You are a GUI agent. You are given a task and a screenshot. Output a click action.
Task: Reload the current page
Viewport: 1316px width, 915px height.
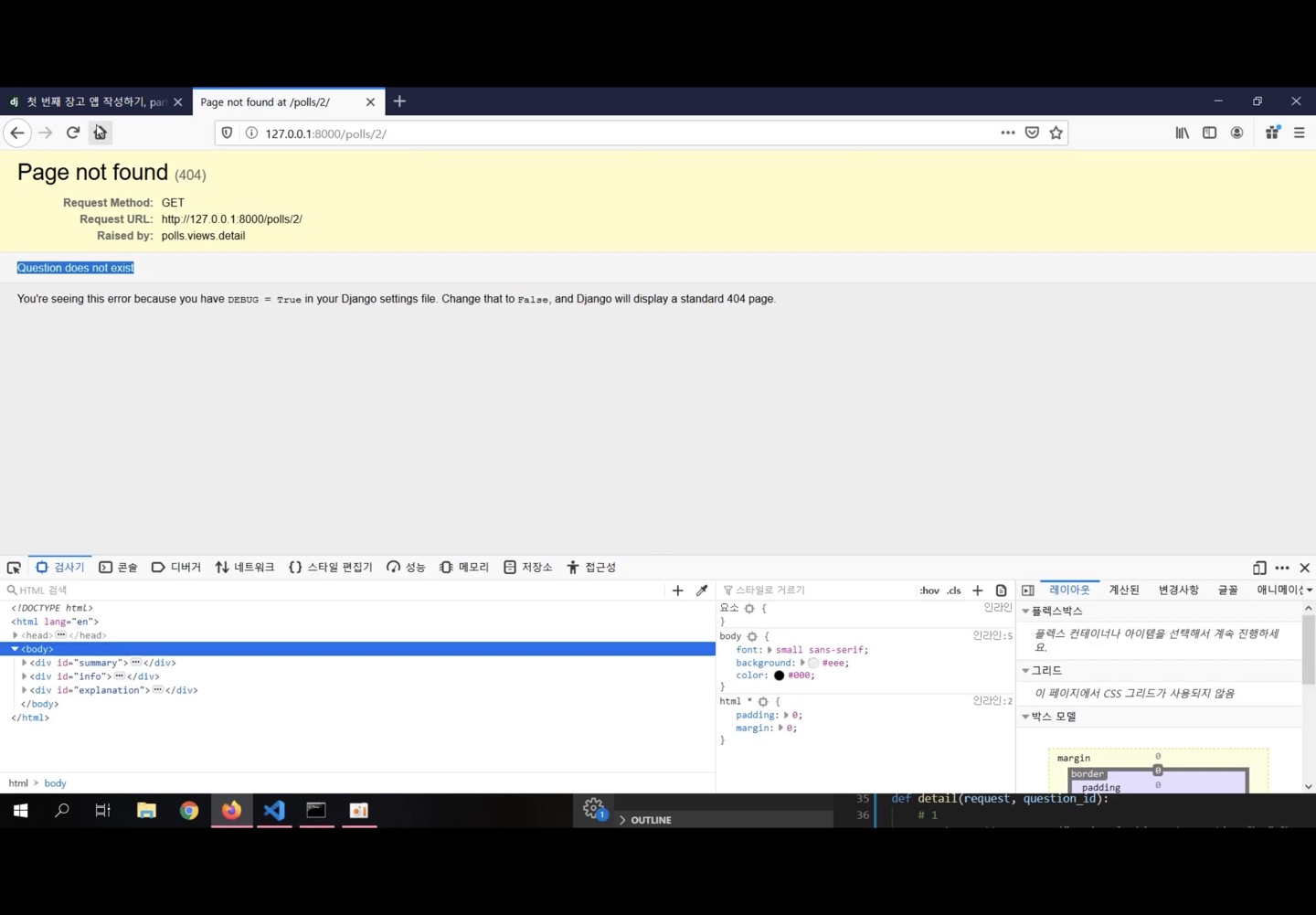click(x=73, y=133)
